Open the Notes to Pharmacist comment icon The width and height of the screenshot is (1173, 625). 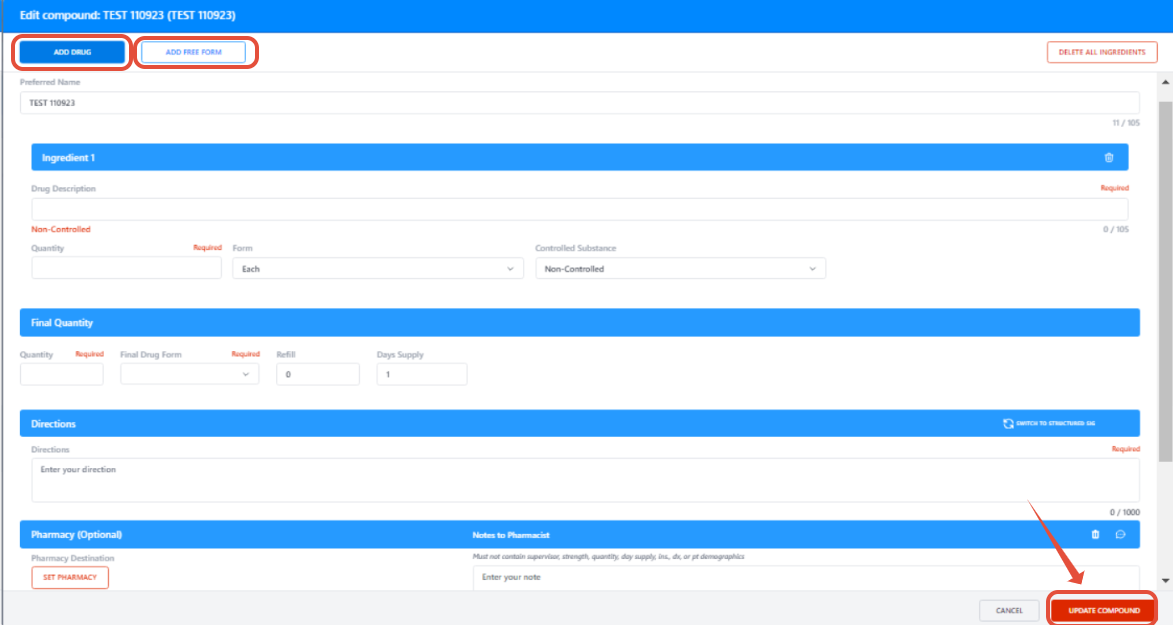pos(1120,534)
